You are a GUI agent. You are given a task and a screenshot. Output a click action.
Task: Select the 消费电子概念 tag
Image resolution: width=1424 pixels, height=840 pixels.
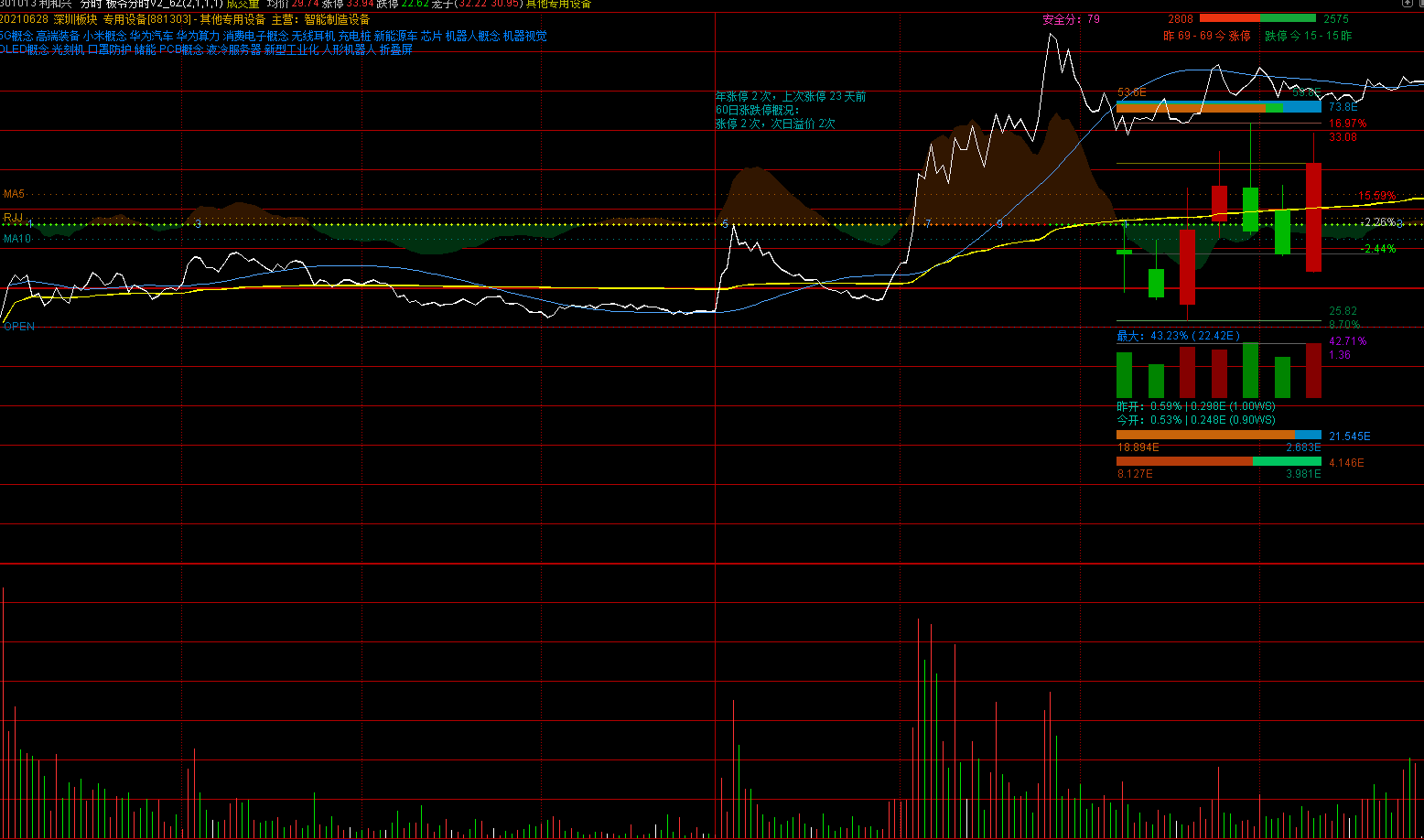pyautogui.click(x=255, y=36)
